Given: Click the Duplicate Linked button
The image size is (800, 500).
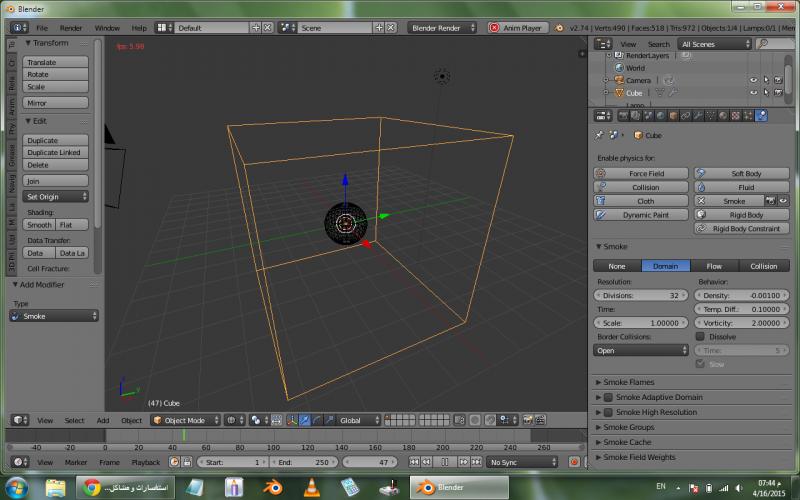Looking at the screenshot, I should pos(55,153).
